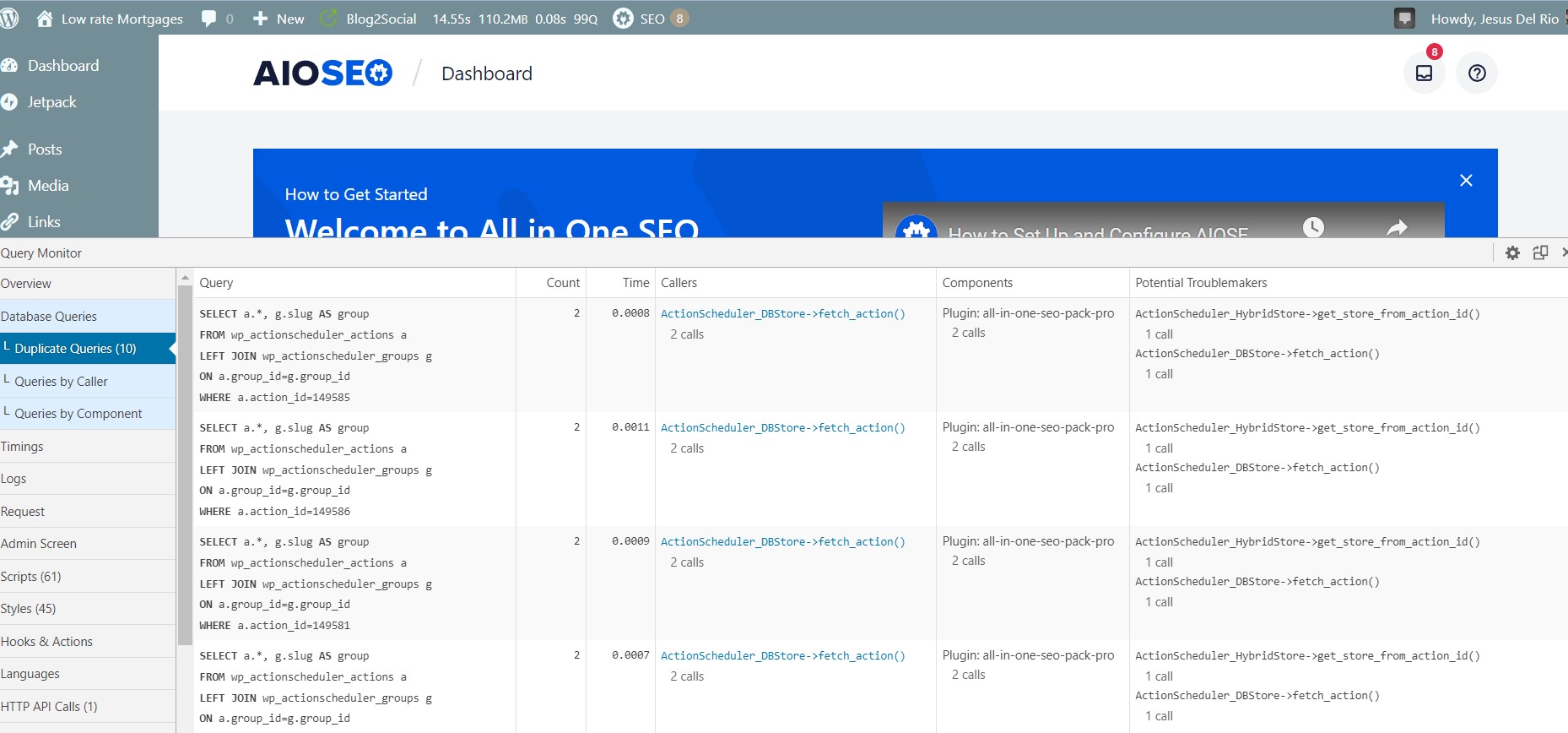This screenshot has width=1568, height=733.
Task: Open the Languages panel
Action: tap(88, 674)
